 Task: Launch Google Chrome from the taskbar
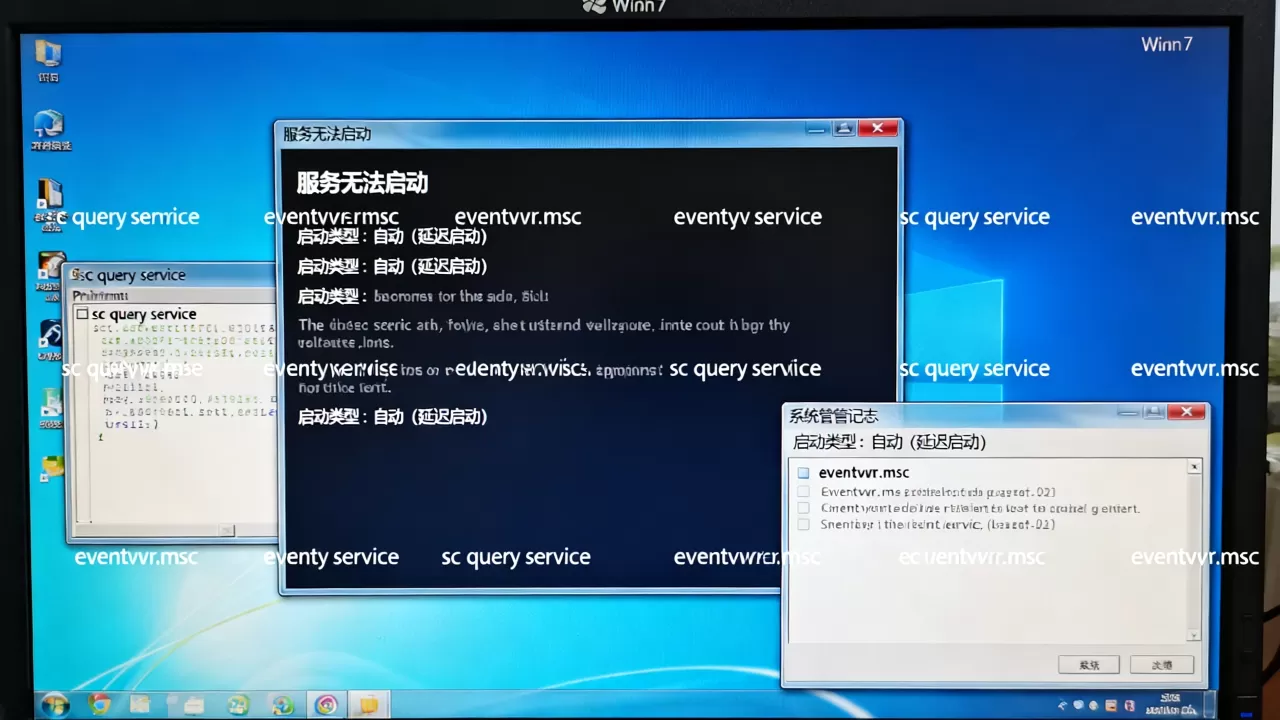(99, 705)
